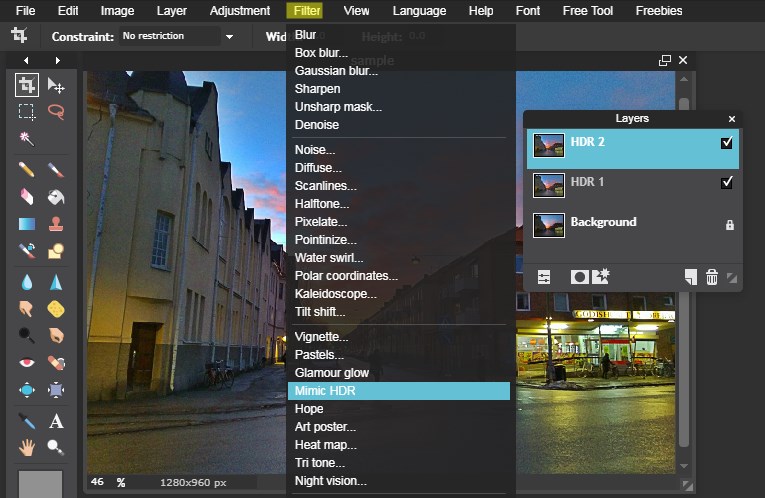The width and height of the screenshot is (765, 498).
Task: Open the Adjustment menu
Action: click(240, 11)
